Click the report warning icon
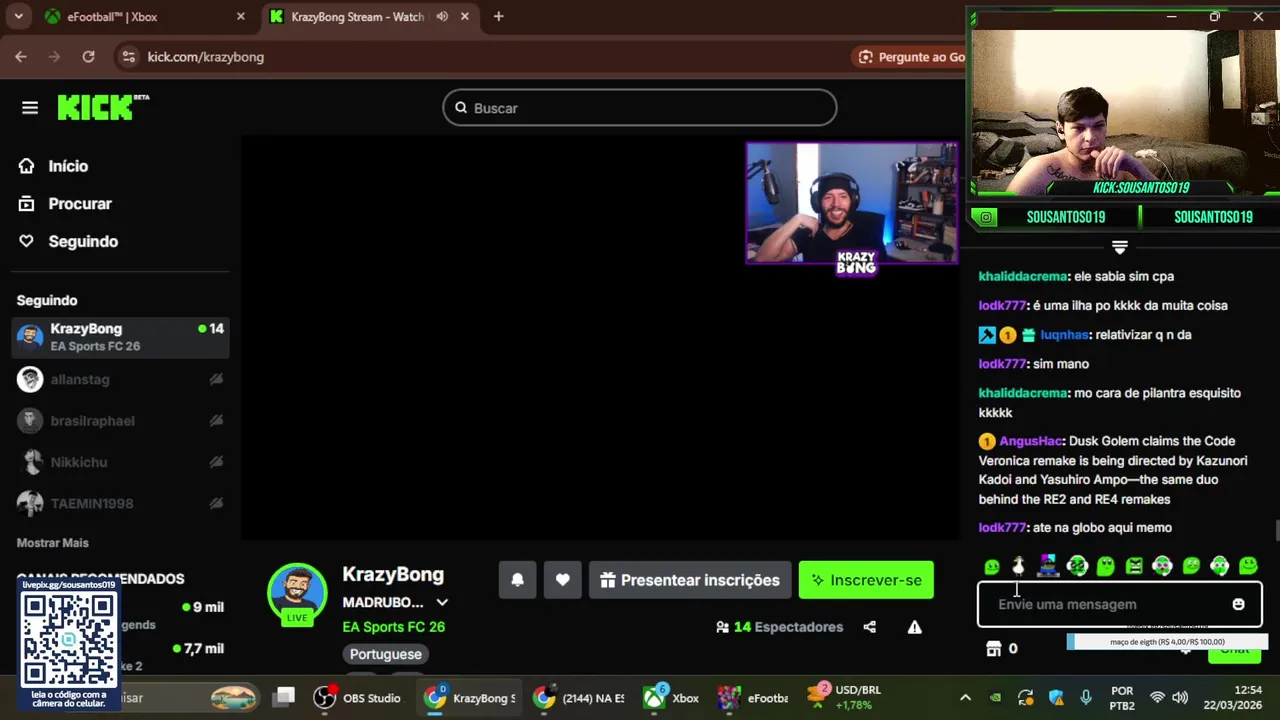The width and height of the screenshot is (1280, 720). [x=914, y=627]
